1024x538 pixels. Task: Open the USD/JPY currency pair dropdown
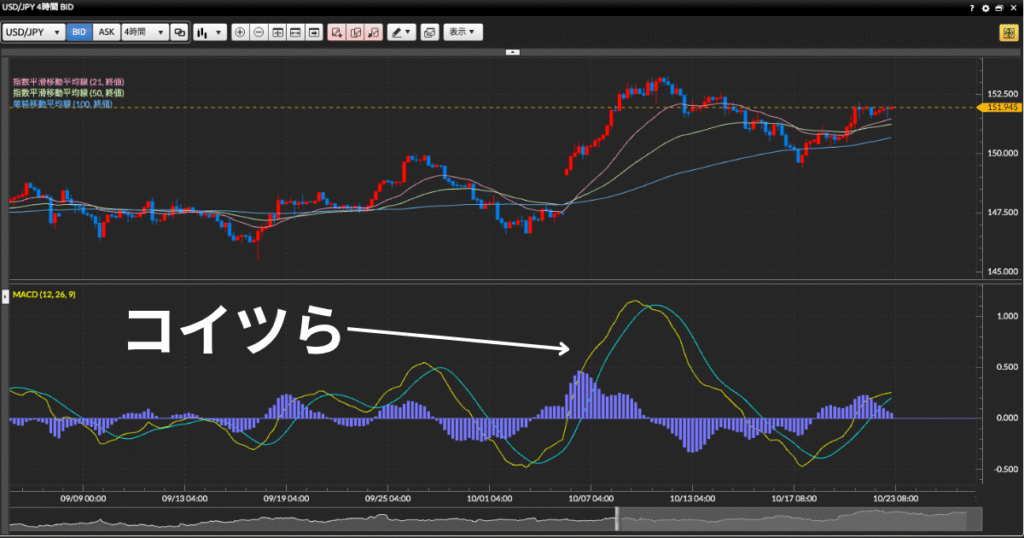34,32
